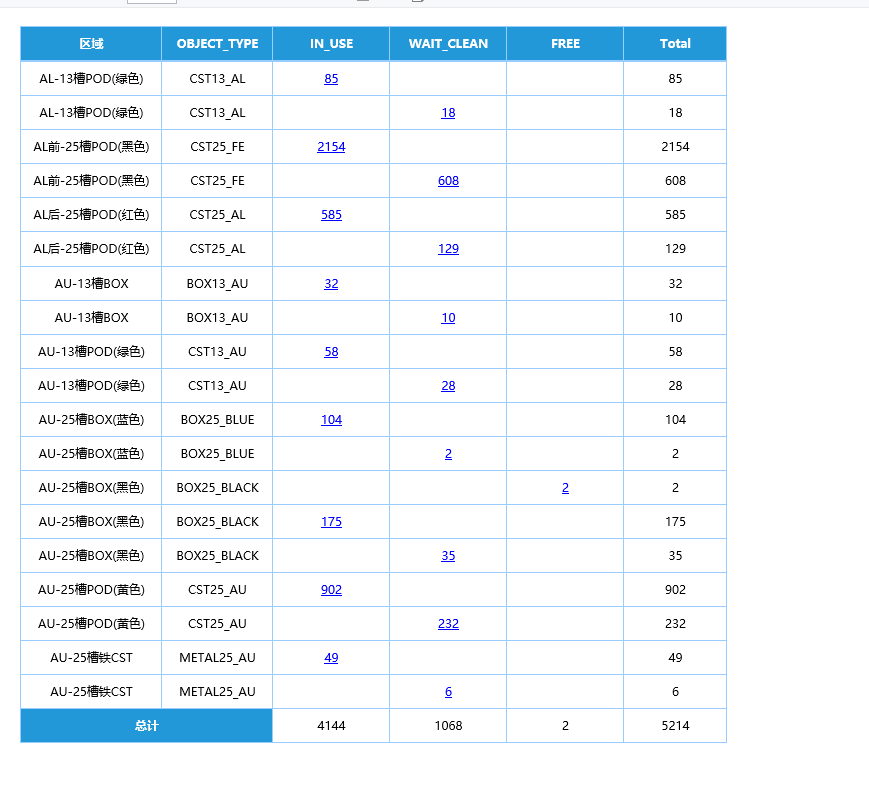Click the FREE column header
The width and height of the screenshot is (869, 789).
[x=565, y=44]
